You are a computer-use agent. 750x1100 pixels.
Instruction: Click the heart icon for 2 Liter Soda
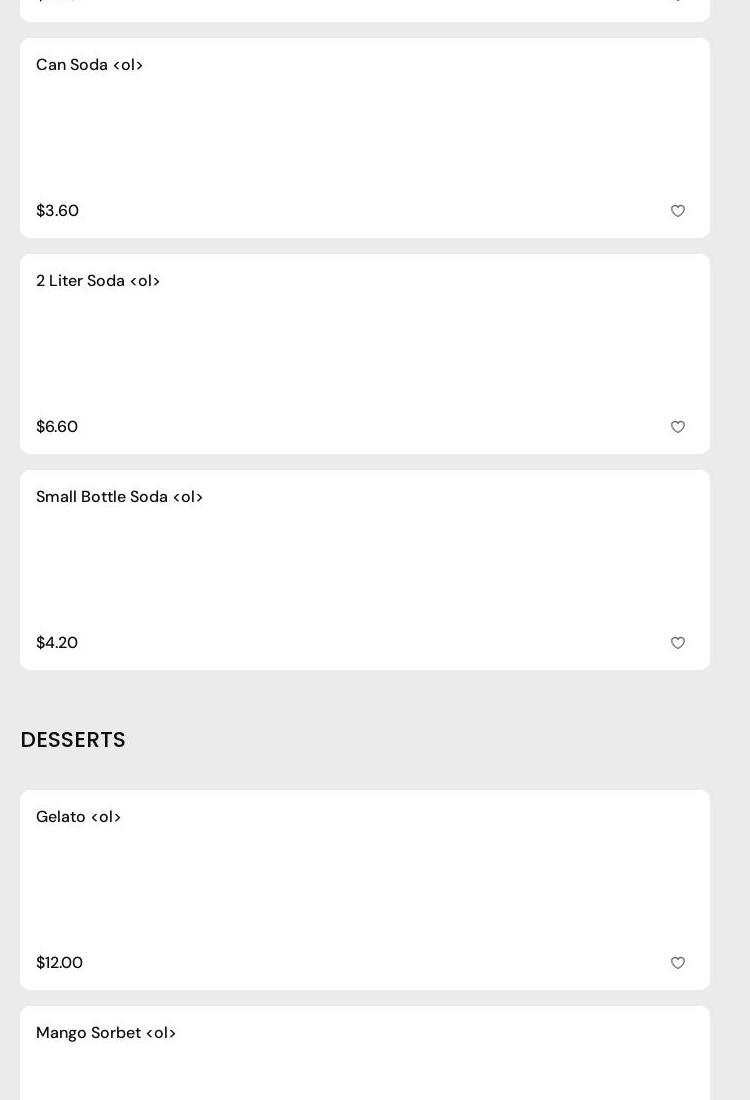(678, 427)
